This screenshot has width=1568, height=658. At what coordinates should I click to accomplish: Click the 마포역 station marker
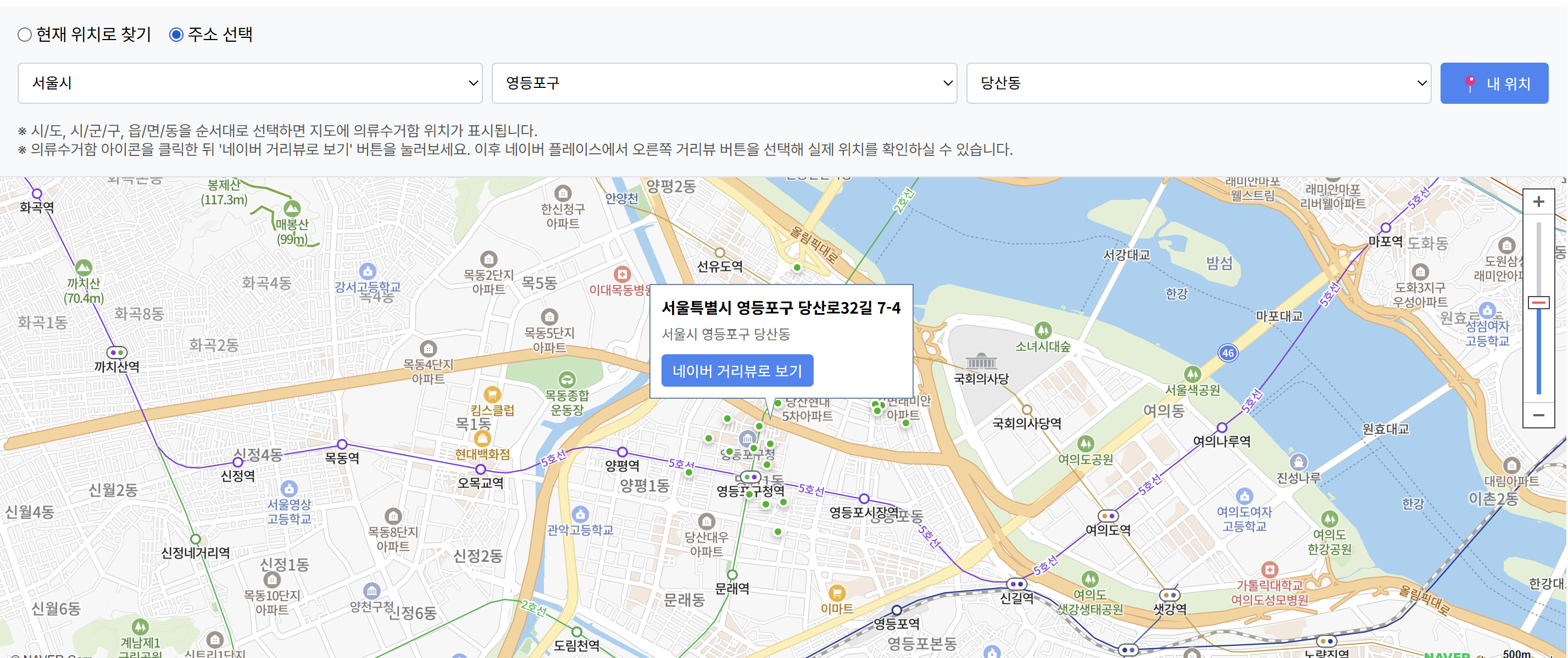[1386, 227]
